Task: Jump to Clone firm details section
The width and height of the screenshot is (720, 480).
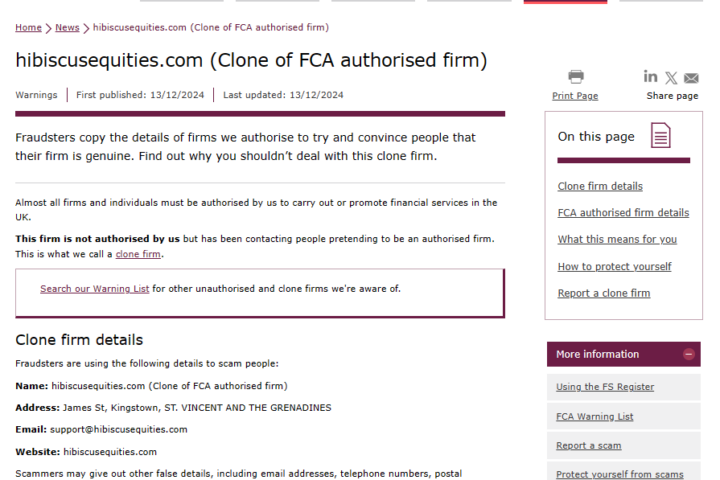Action: (x=600, y=186)
